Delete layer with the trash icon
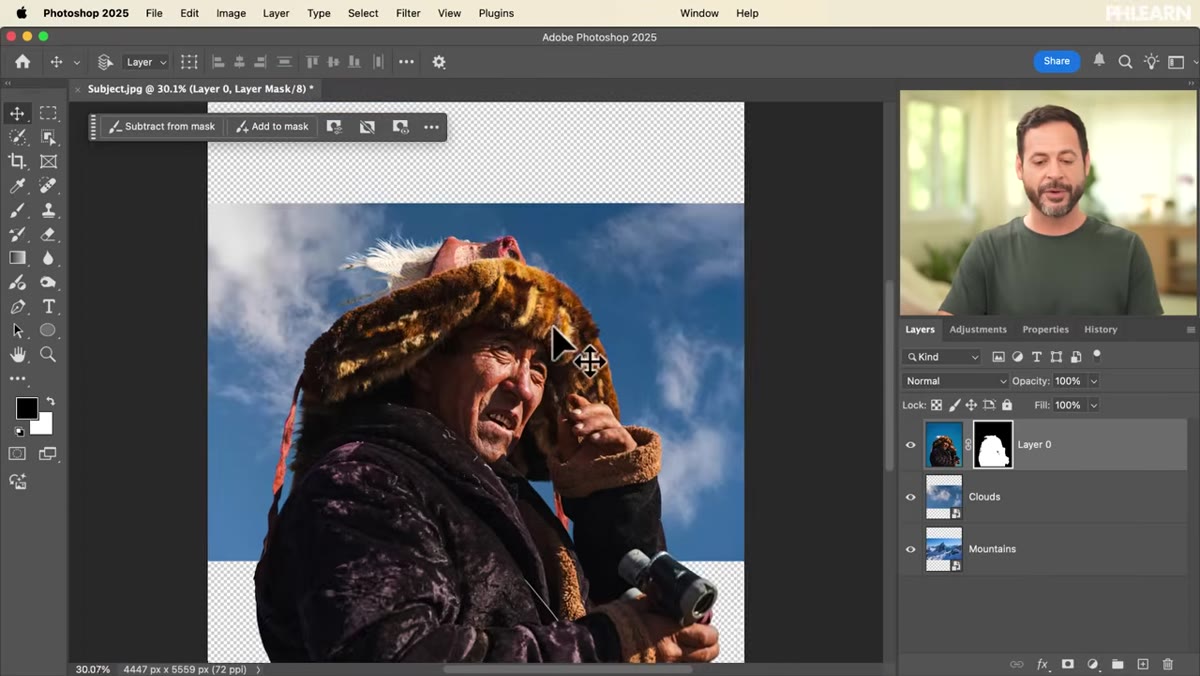Screen dimensions: 1200x676 1168,664
